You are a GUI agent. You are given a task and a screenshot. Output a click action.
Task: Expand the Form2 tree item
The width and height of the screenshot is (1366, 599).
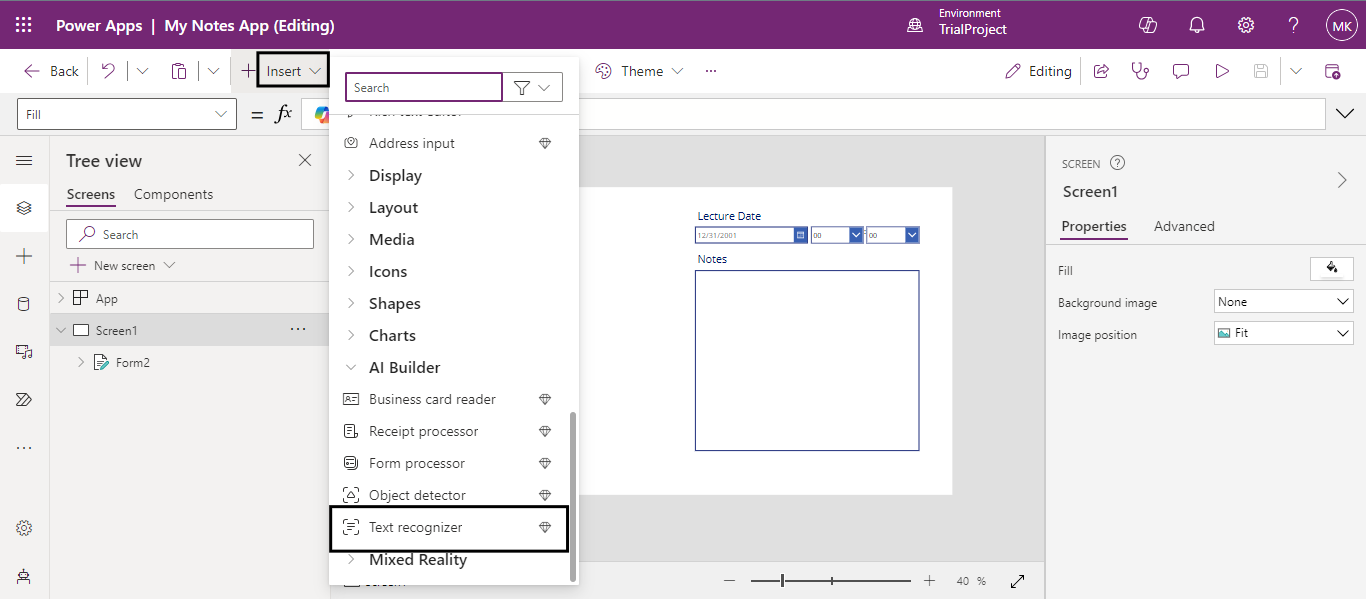[x=81, y=363]
